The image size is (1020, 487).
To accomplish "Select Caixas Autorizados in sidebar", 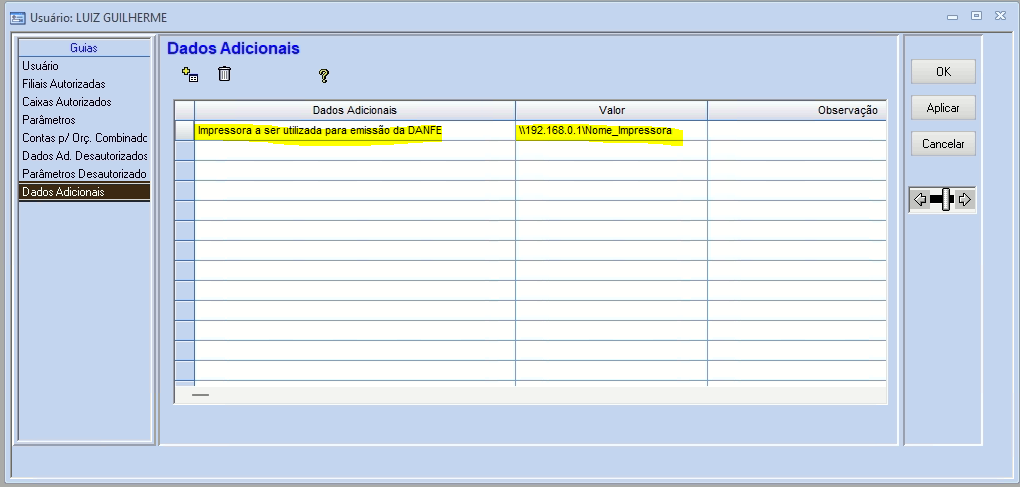I will [66, 102].
